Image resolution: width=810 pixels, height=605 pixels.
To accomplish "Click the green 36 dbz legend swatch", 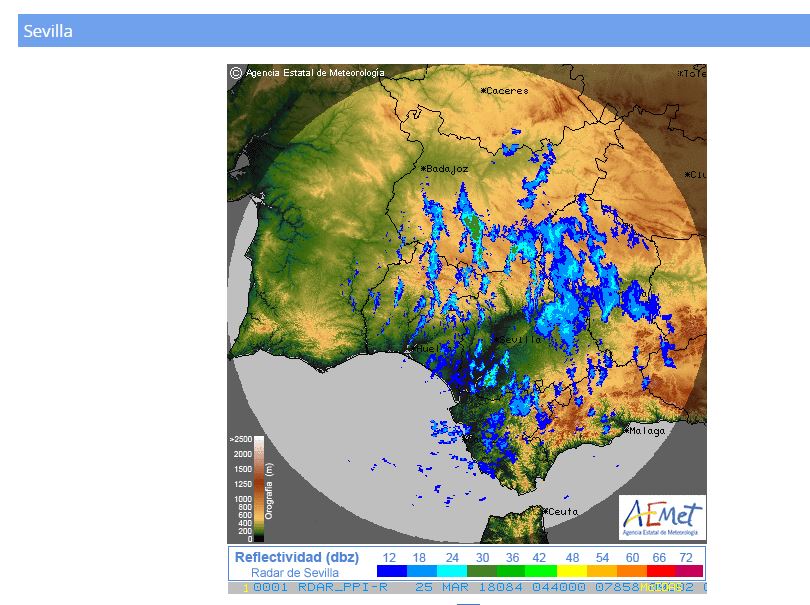I will pyautogui.click(x=511, y=572).
